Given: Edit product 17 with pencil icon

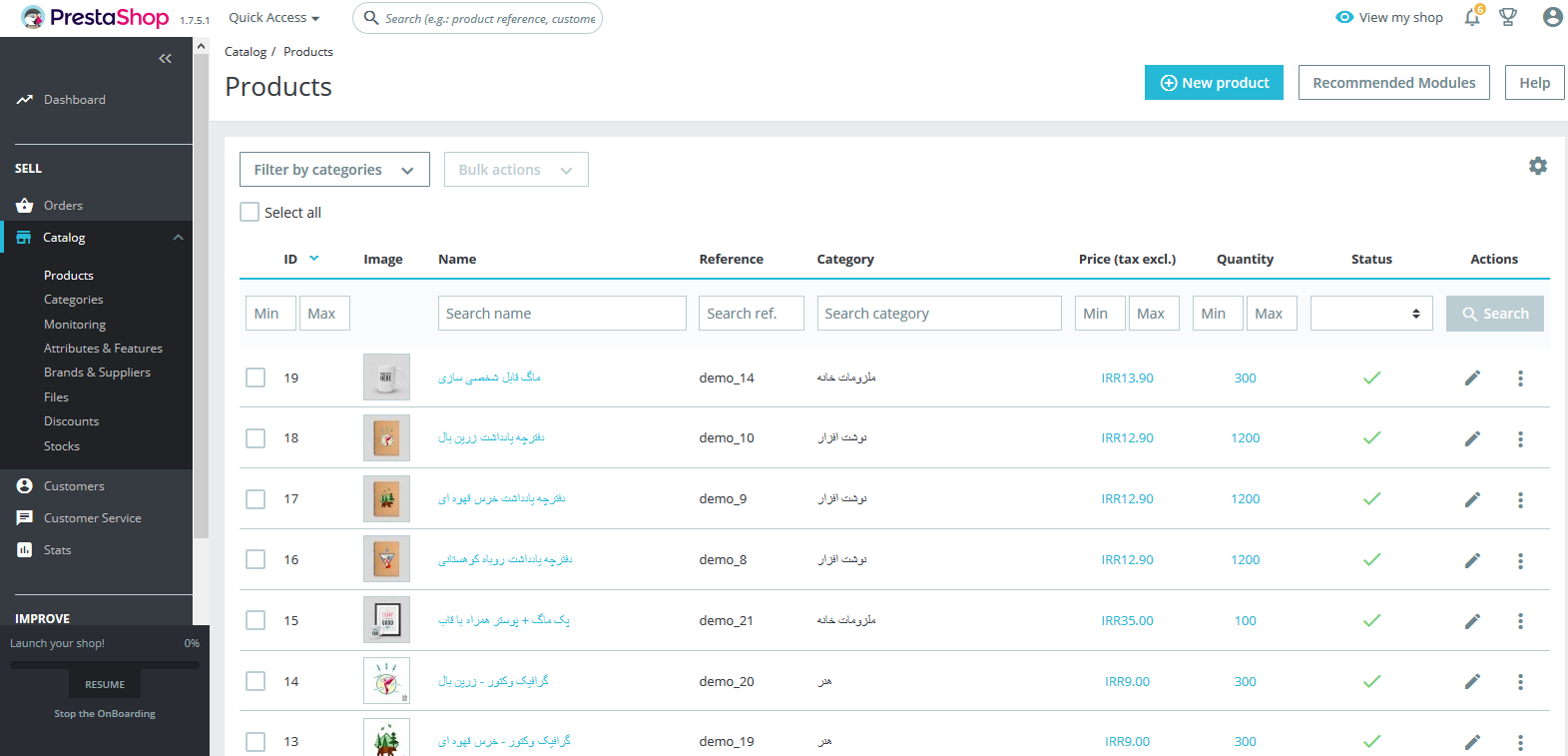Looking at the screenshot, I should point(1472,499).
